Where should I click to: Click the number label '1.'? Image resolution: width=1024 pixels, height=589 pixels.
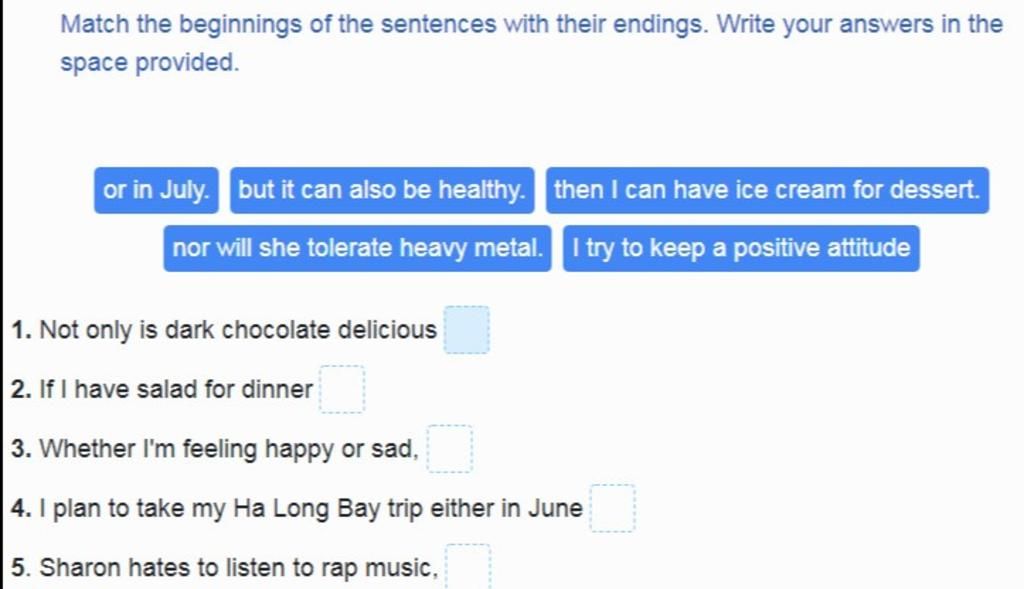[22, 330]
